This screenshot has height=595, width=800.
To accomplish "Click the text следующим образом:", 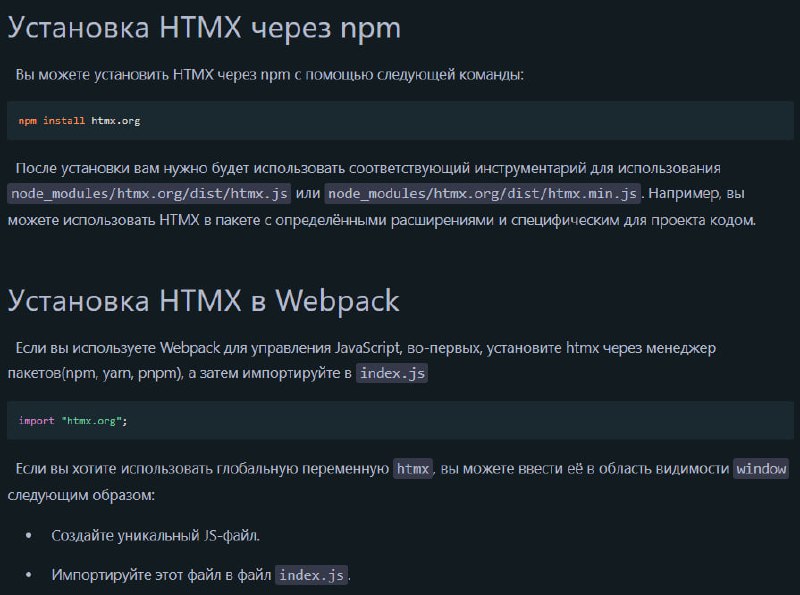I will (x=81, y=495).
